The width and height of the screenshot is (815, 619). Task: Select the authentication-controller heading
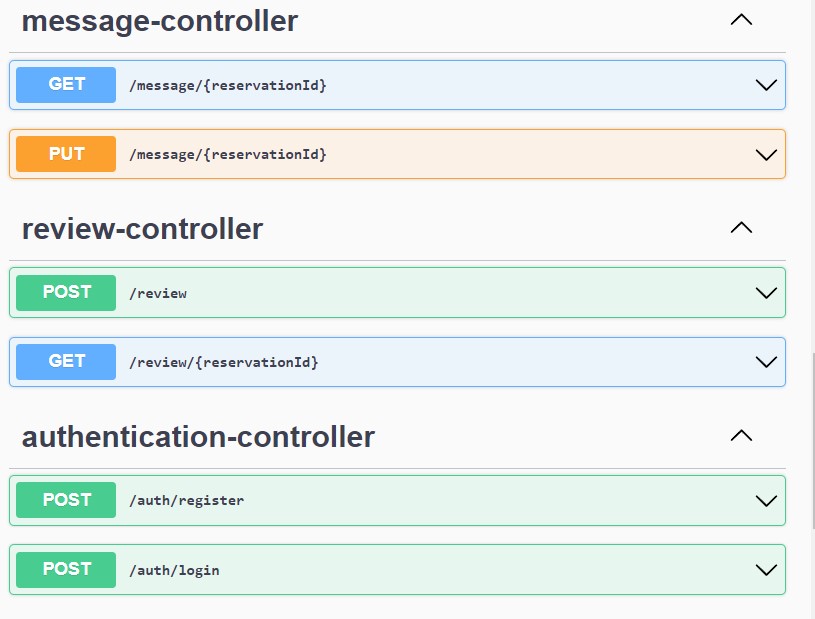[x=198, y=437]
